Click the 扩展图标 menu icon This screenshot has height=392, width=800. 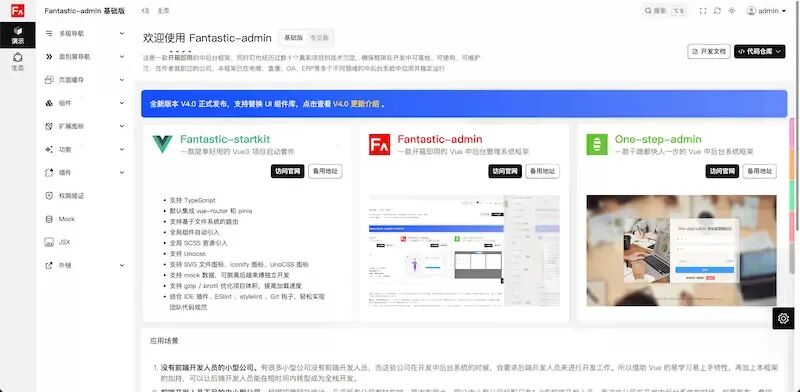click(x=49, y=126)
